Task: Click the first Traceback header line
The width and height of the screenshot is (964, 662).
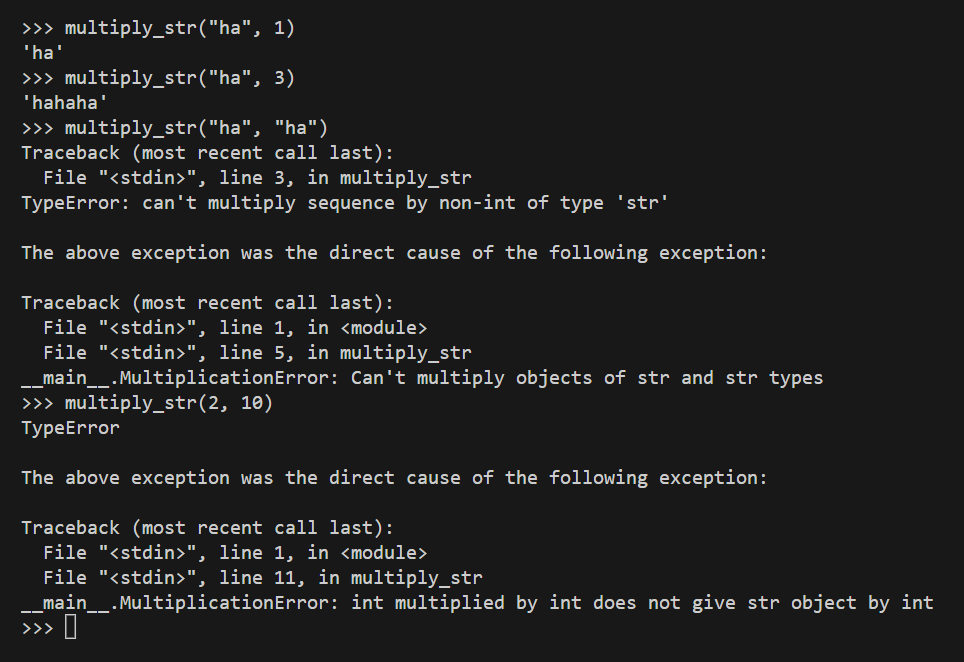Action: [x=207, y=153]
